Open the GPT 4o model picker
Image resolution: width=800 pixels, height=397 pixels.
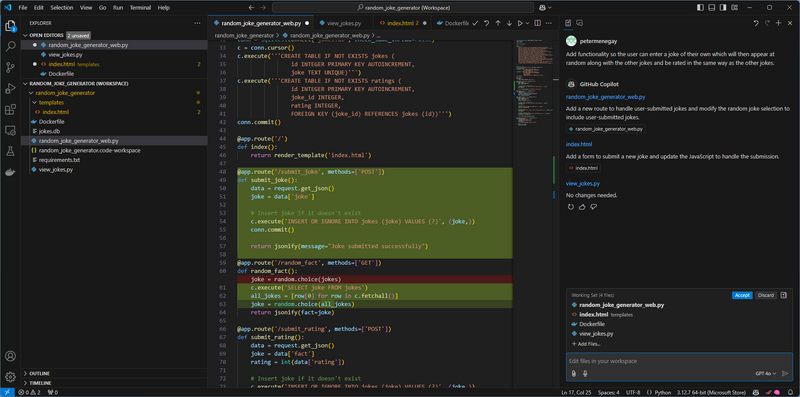pos(766,374)
